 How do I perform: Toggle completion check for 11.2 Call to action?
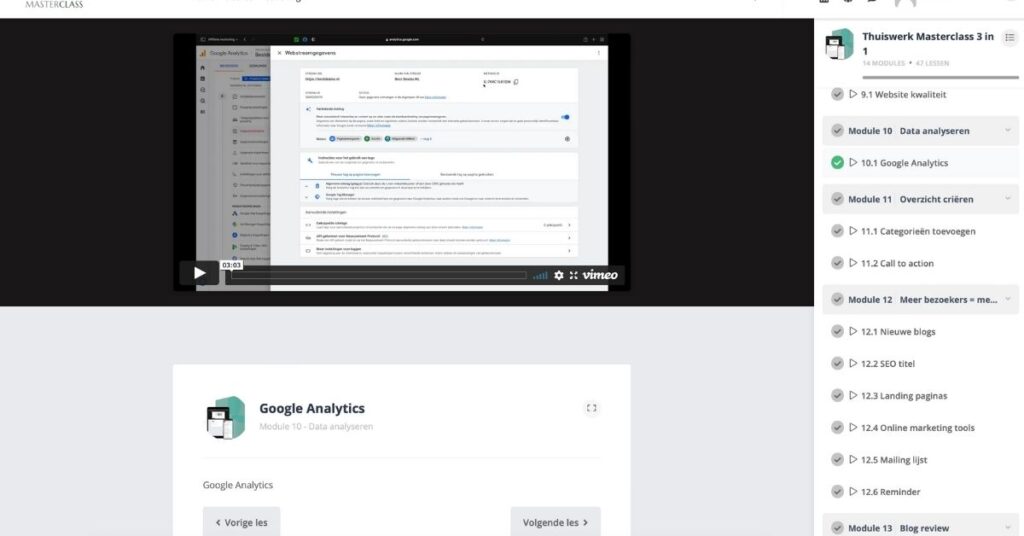pos(837,263)
